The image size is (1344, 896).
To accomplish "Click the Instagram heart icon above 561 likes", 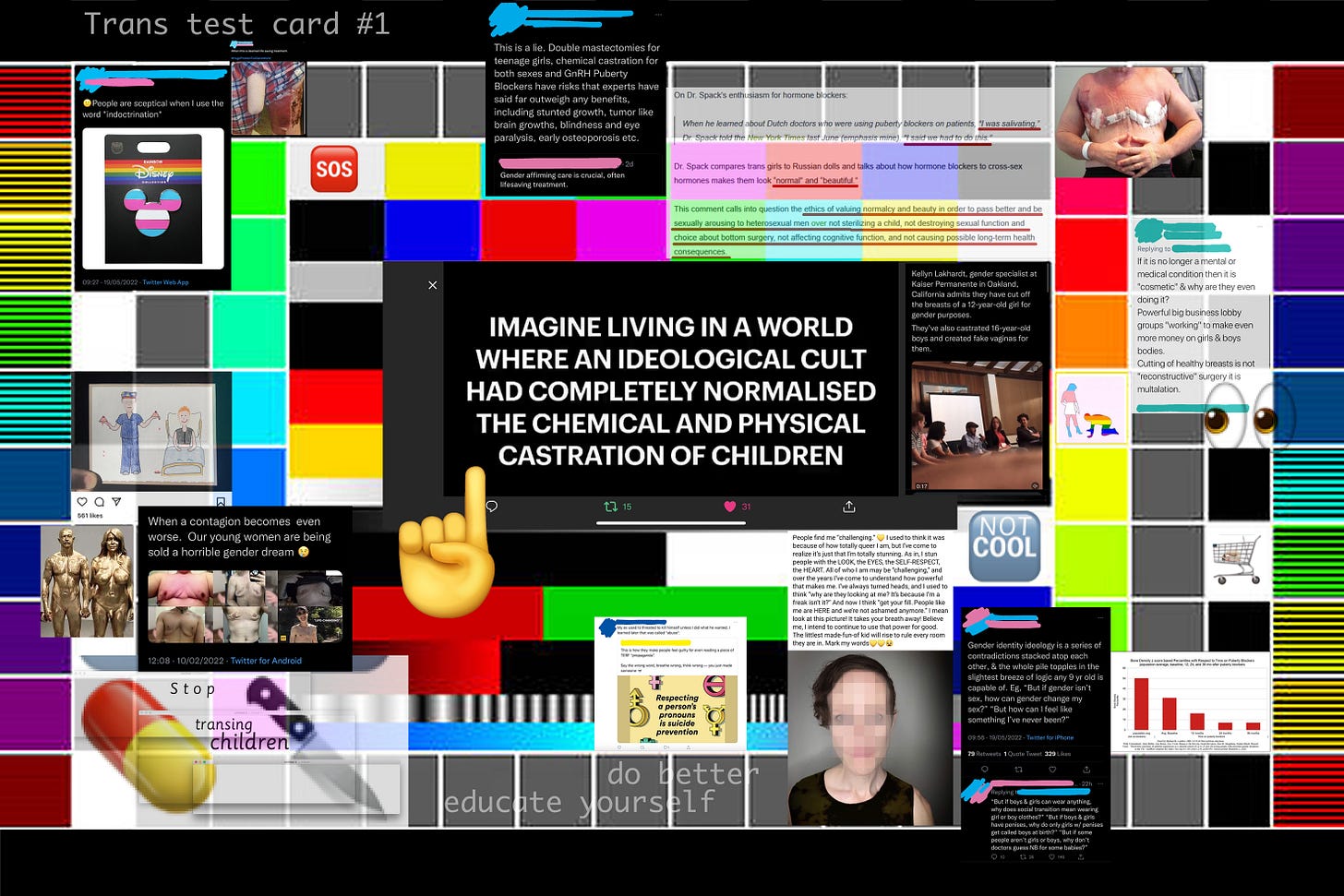I will point(83,502).
